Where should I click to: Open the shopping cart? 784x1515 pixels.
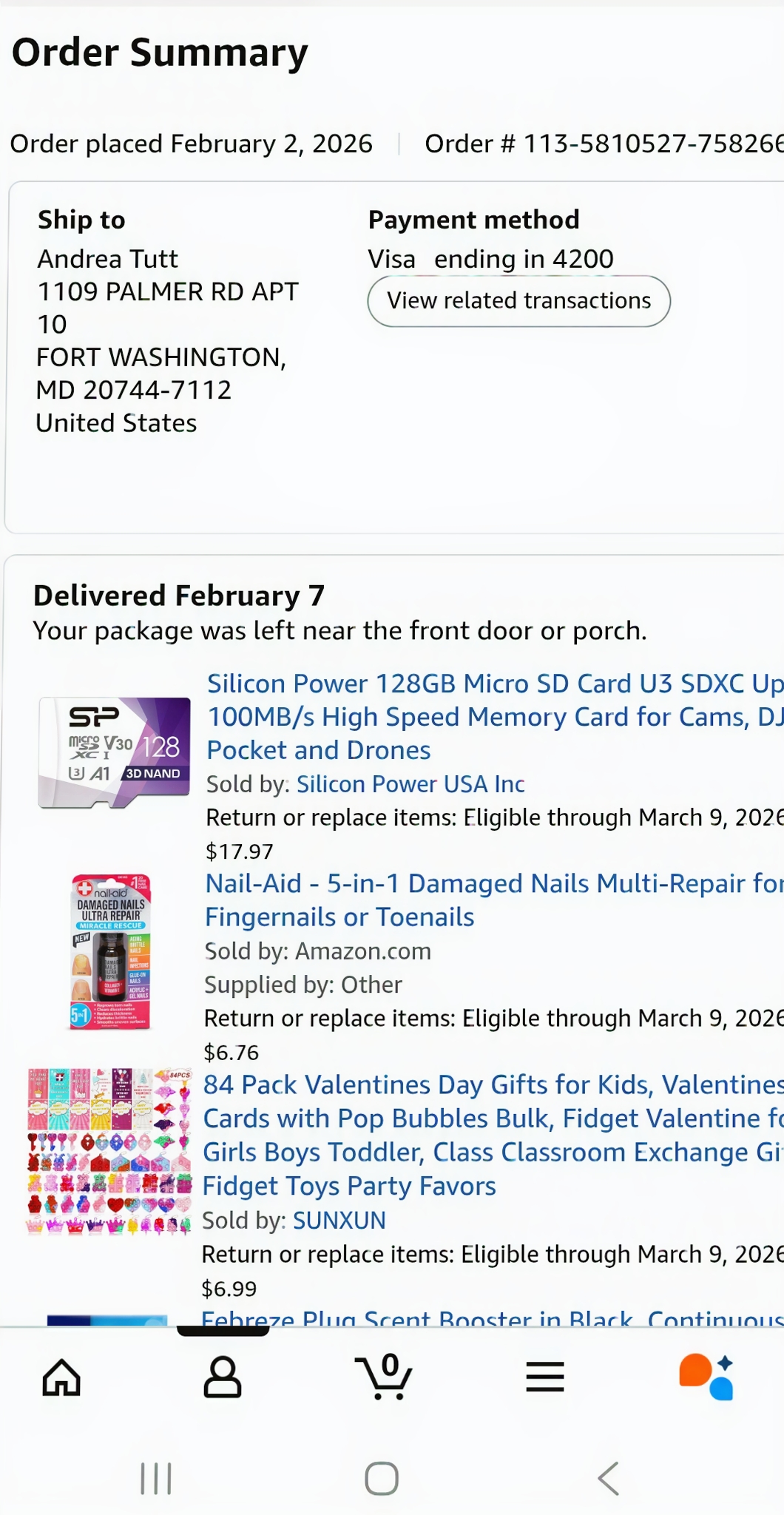[384, 1377]
